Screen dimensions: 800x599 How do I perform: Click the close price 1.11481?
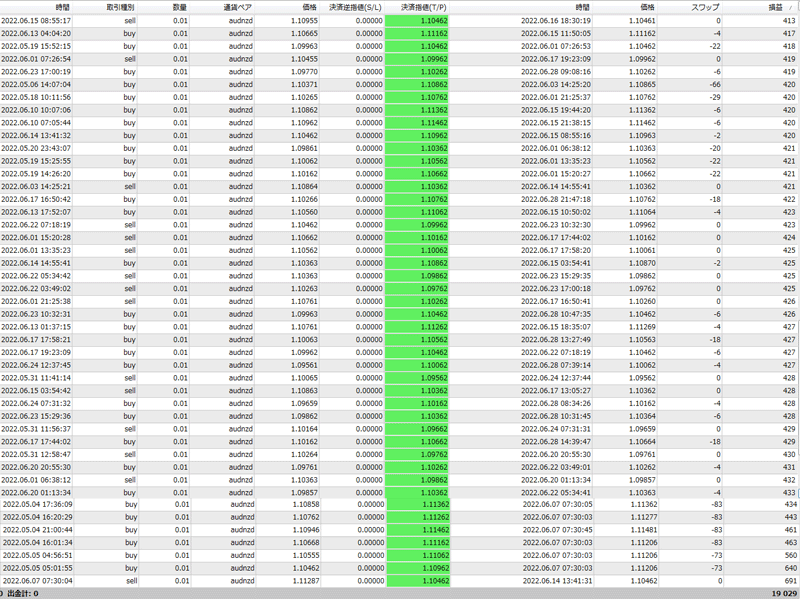coord(644,530)
